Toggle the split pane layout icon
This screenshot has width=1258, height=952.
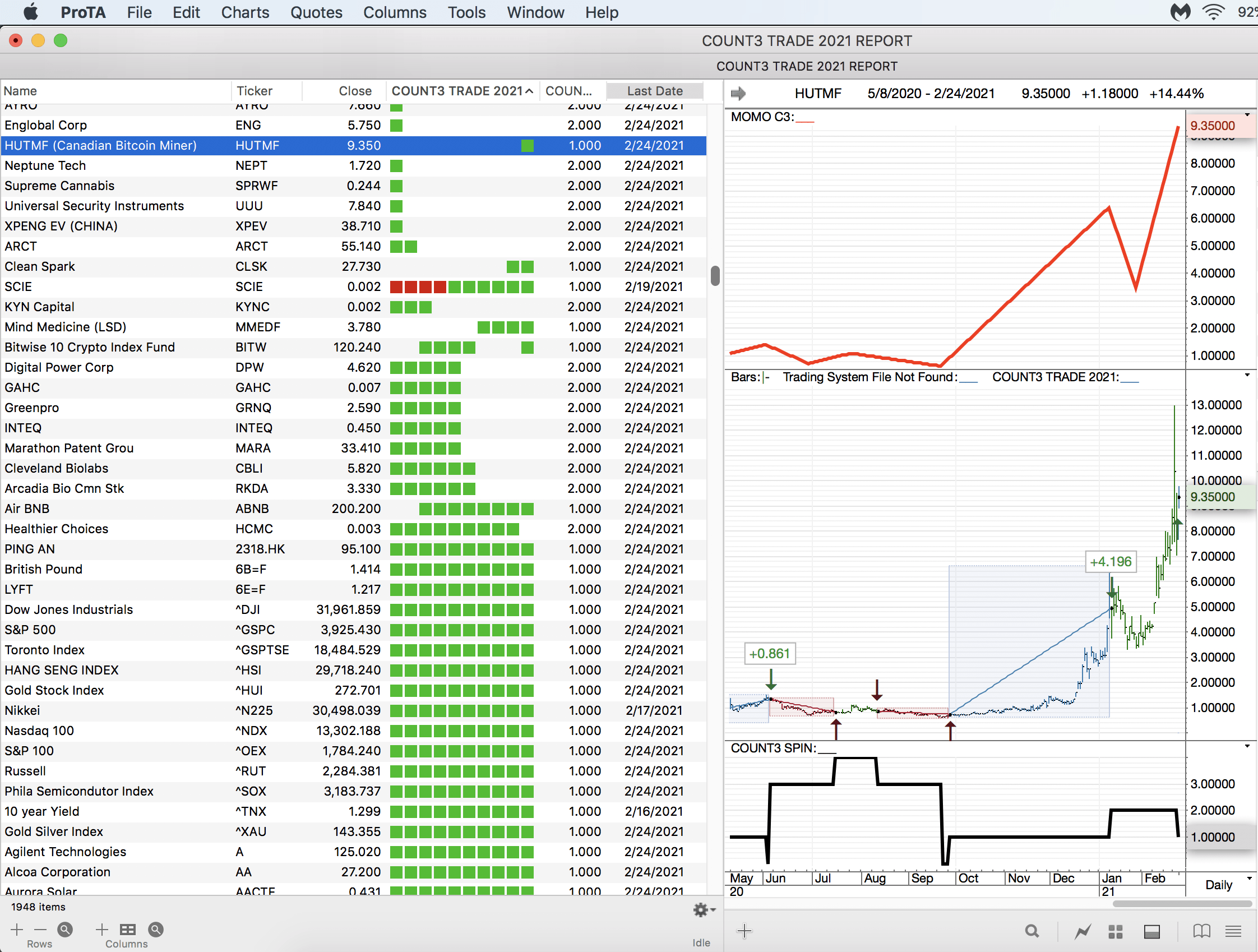pos(1152,931)
